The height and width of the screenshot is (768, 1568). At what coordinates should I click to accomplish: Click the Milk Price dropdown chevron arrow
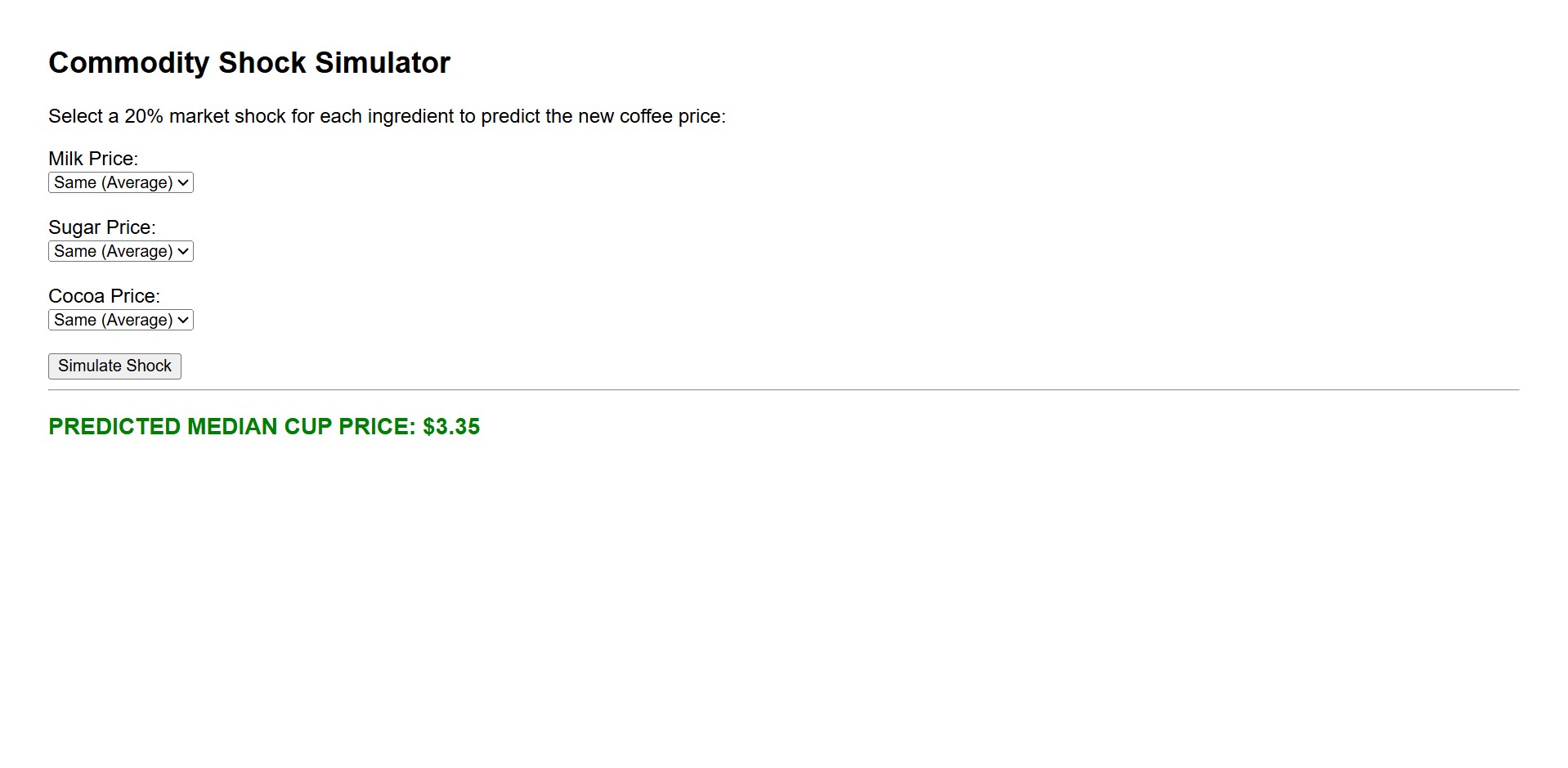[183, 182]
